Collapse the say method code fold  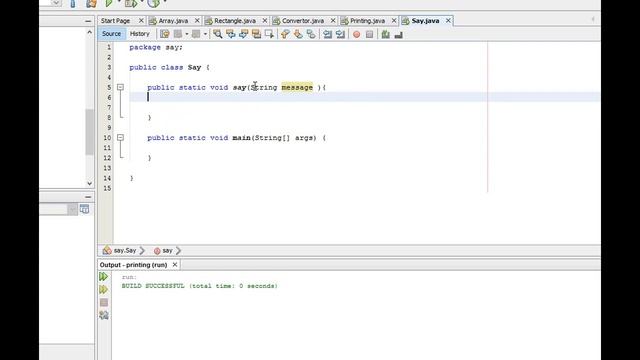120,87
